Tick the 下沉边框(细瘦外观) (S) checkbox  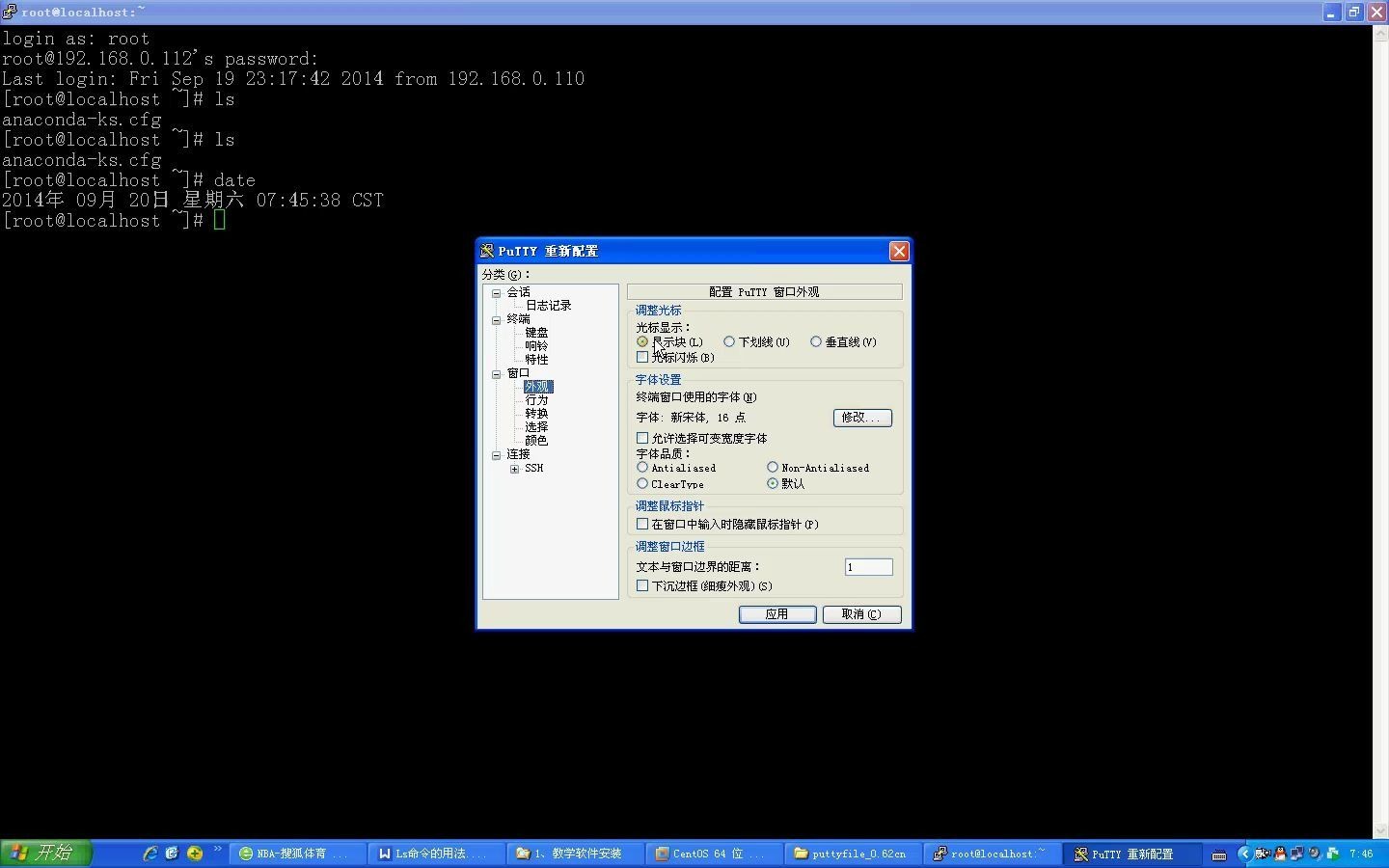pyautogui.click(x=642, y=586)
